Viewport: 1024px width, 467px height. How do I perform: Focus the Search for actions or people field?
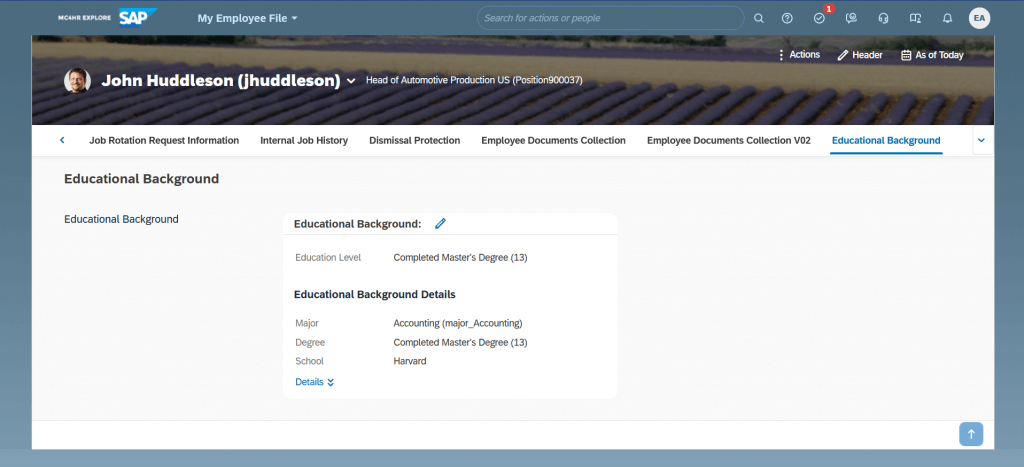pyautogui.click(x=610, y=18)
